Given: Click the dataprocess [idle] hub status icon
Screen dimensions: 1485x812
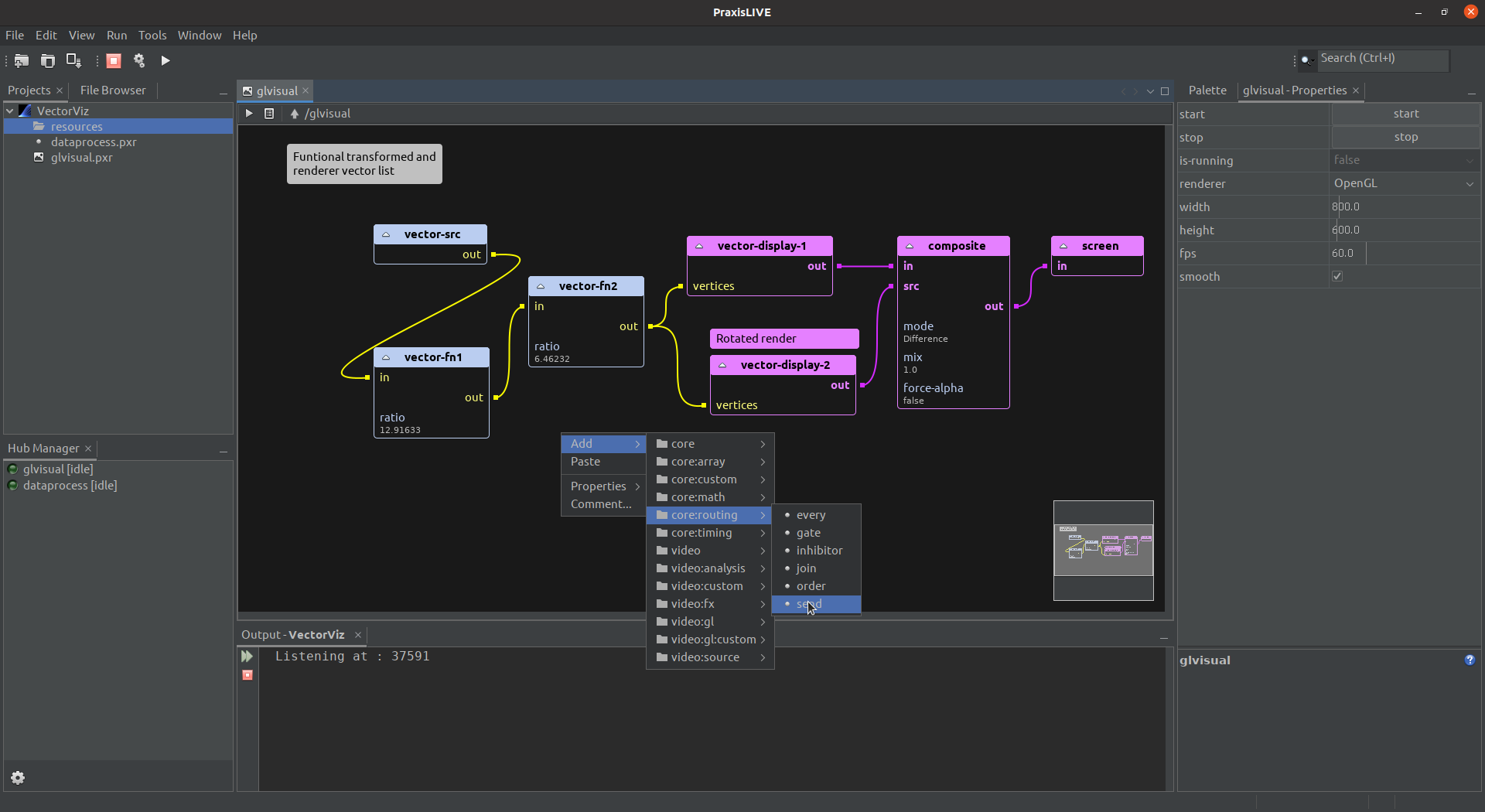Looking at the screenshot, I should (x=12, y=486).
